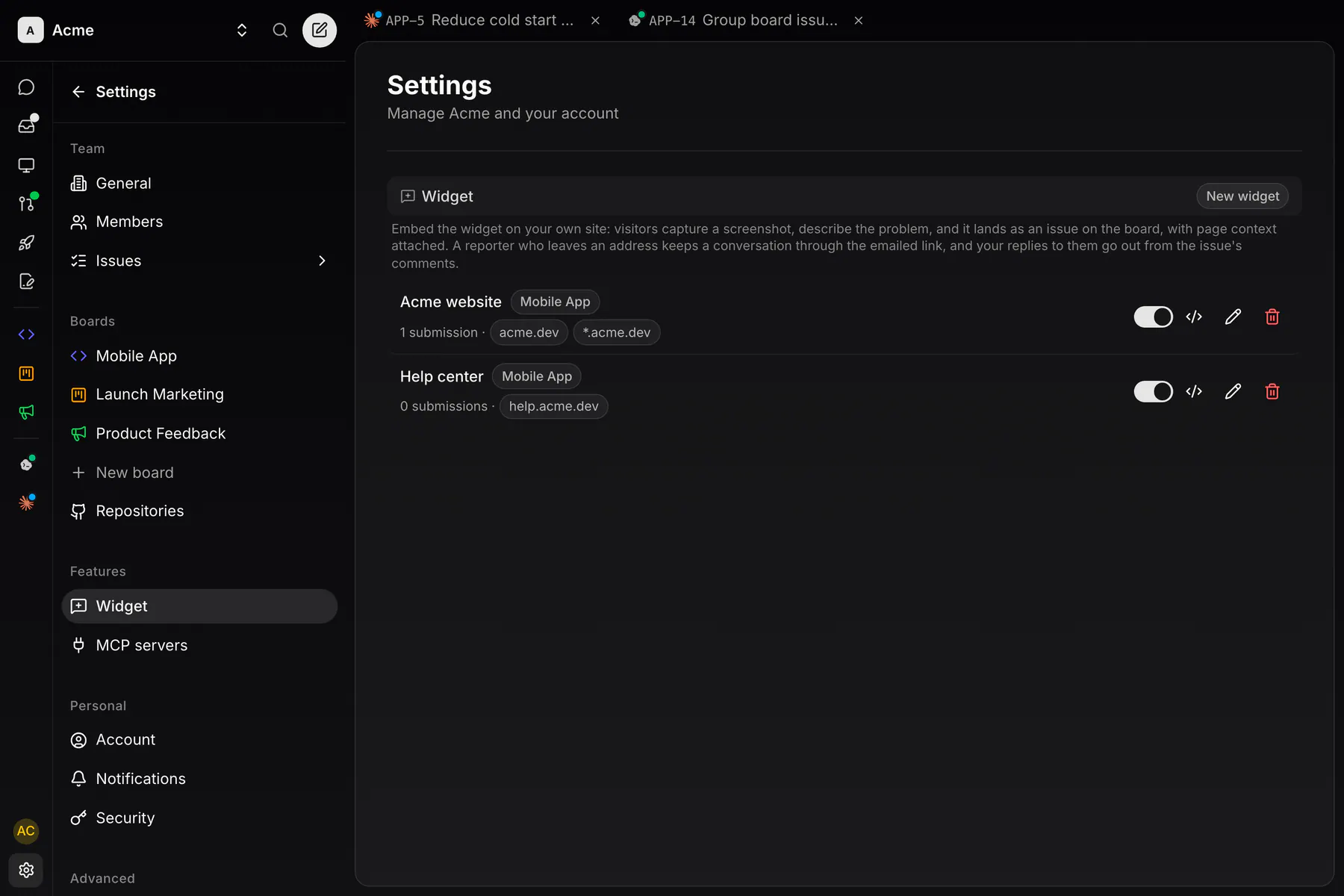Toggle the Acme website widget off
The width and height of the screenshot is (1344, 896).
coord(1153,317)
